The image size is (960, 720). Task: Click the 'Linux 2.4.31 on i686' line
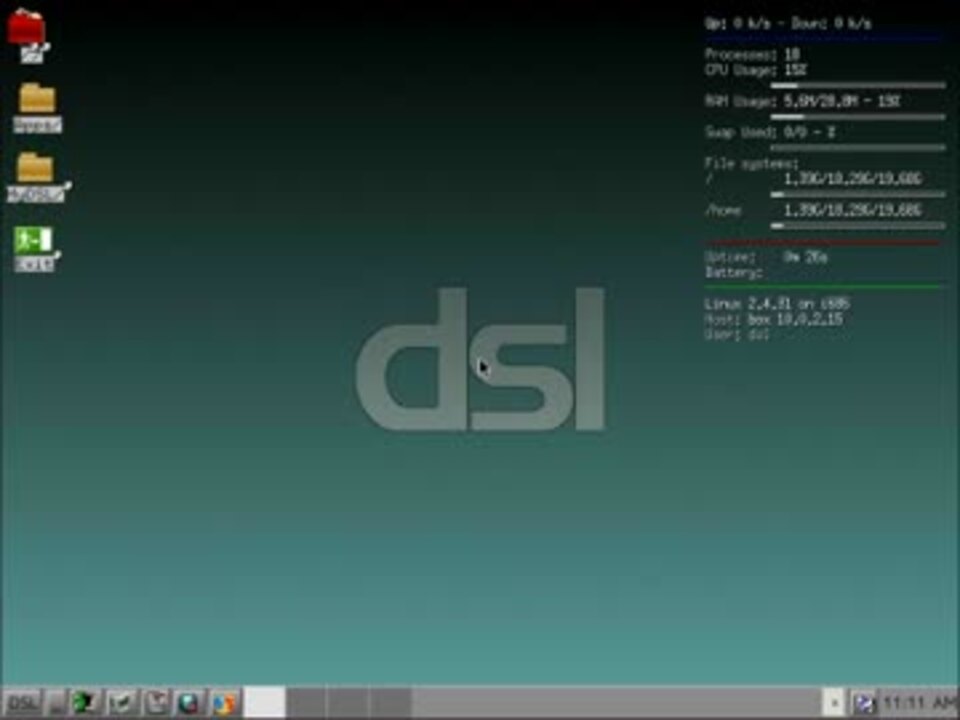click(778, 304)
